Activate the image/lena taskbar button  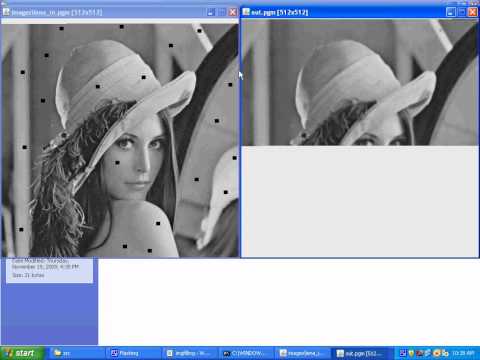304,353
